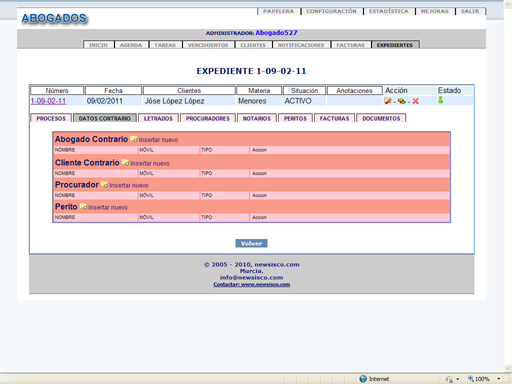Image resolution: width=512 pixels, height=384 pixels.
Task: Click the Situación column header
Action: [304, 91]
